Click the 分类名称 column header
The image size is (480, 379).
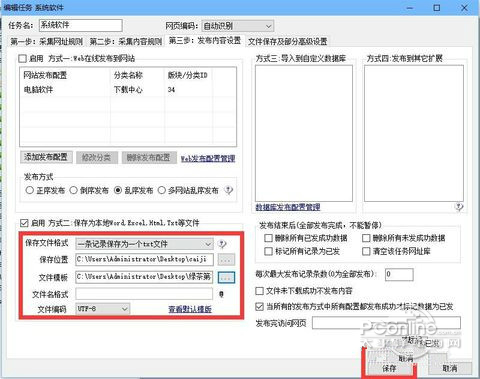point(128,75)
